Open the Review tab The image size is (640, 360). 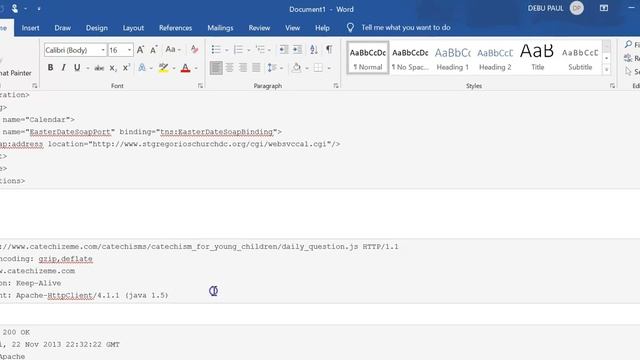(x=260, y=28)
